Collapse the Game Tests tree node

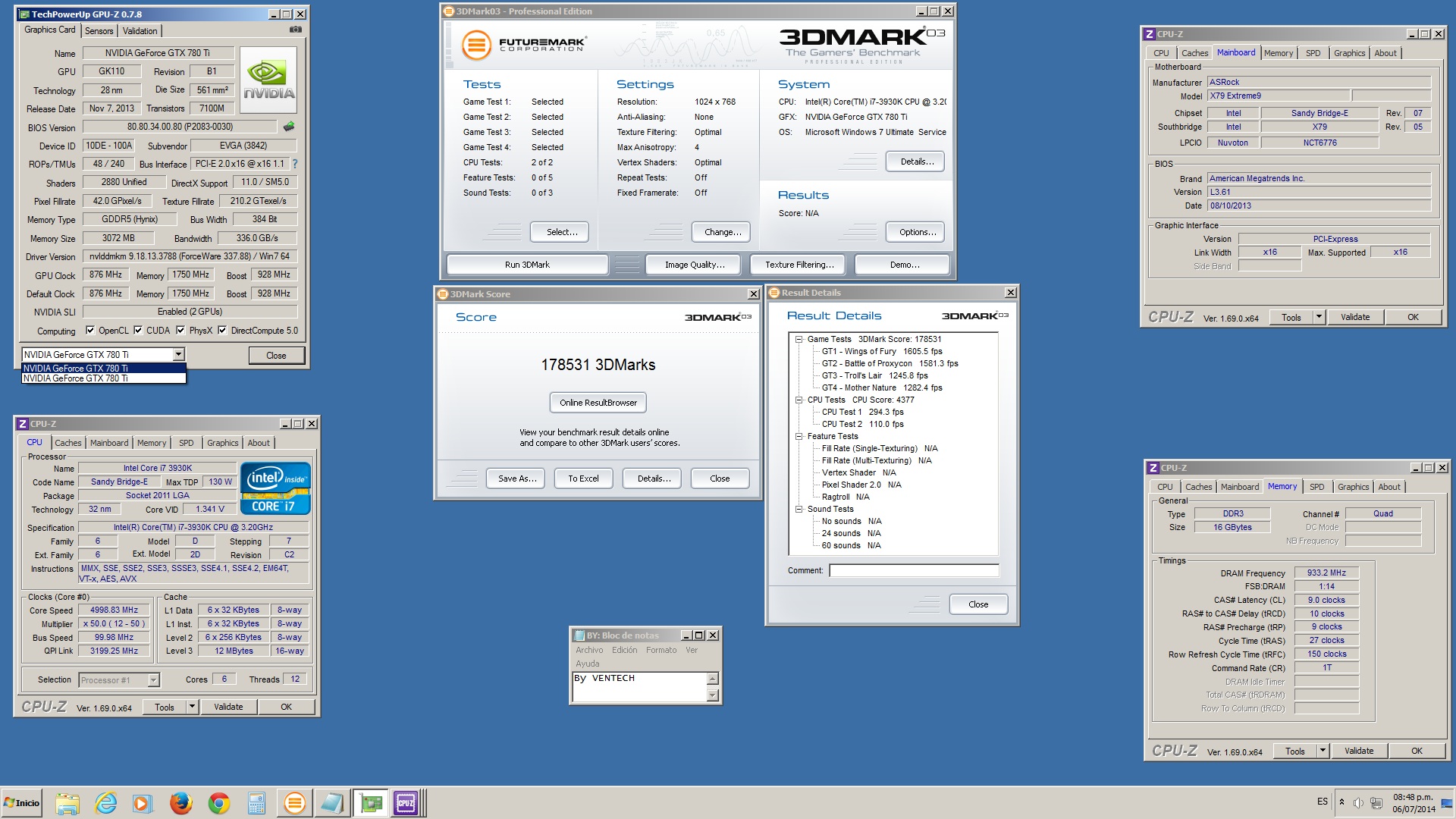(x=799, y=339)
